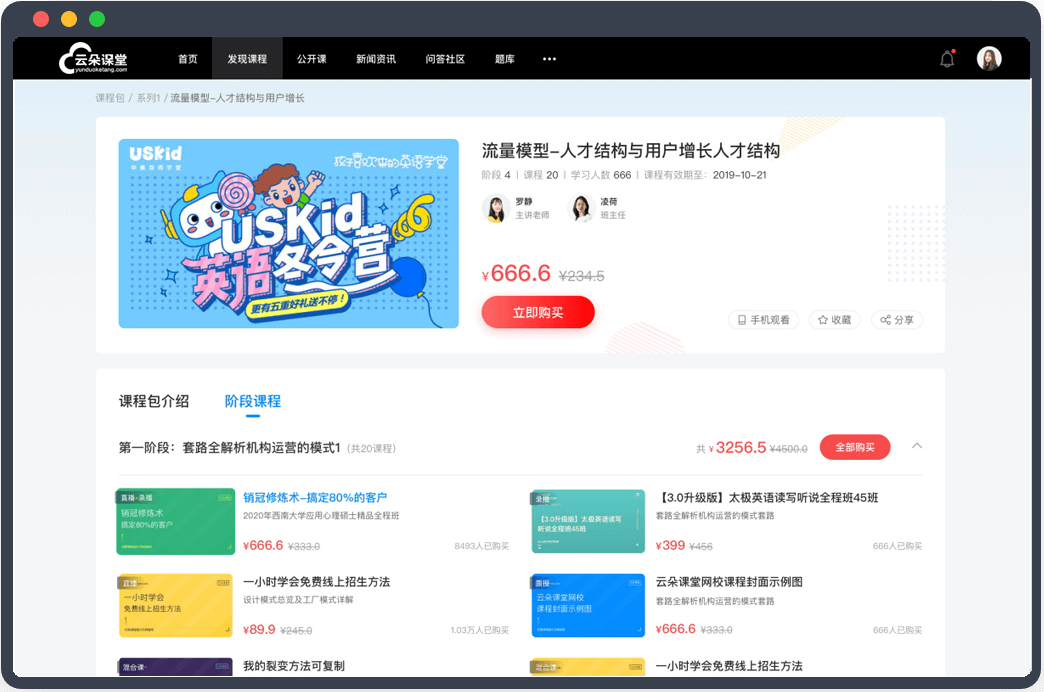This screenshot has width=1044, height=692.
Task: Click teacher 罗静's avatar
Action: click(x=495, y=208)
